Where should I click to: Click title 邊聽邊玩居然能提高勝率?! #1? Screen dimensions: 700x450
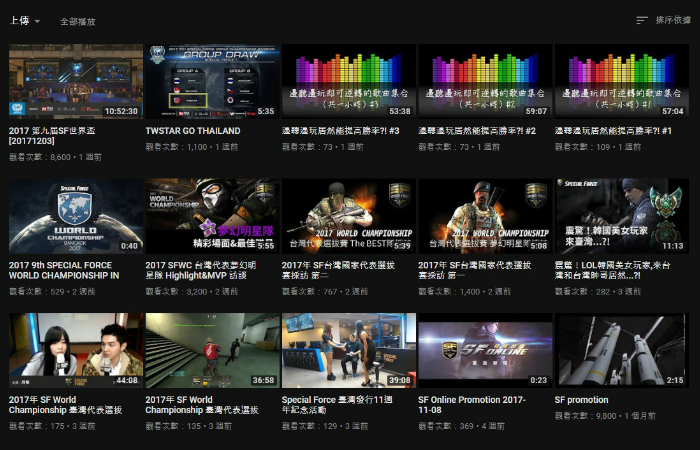coord(613,131)
